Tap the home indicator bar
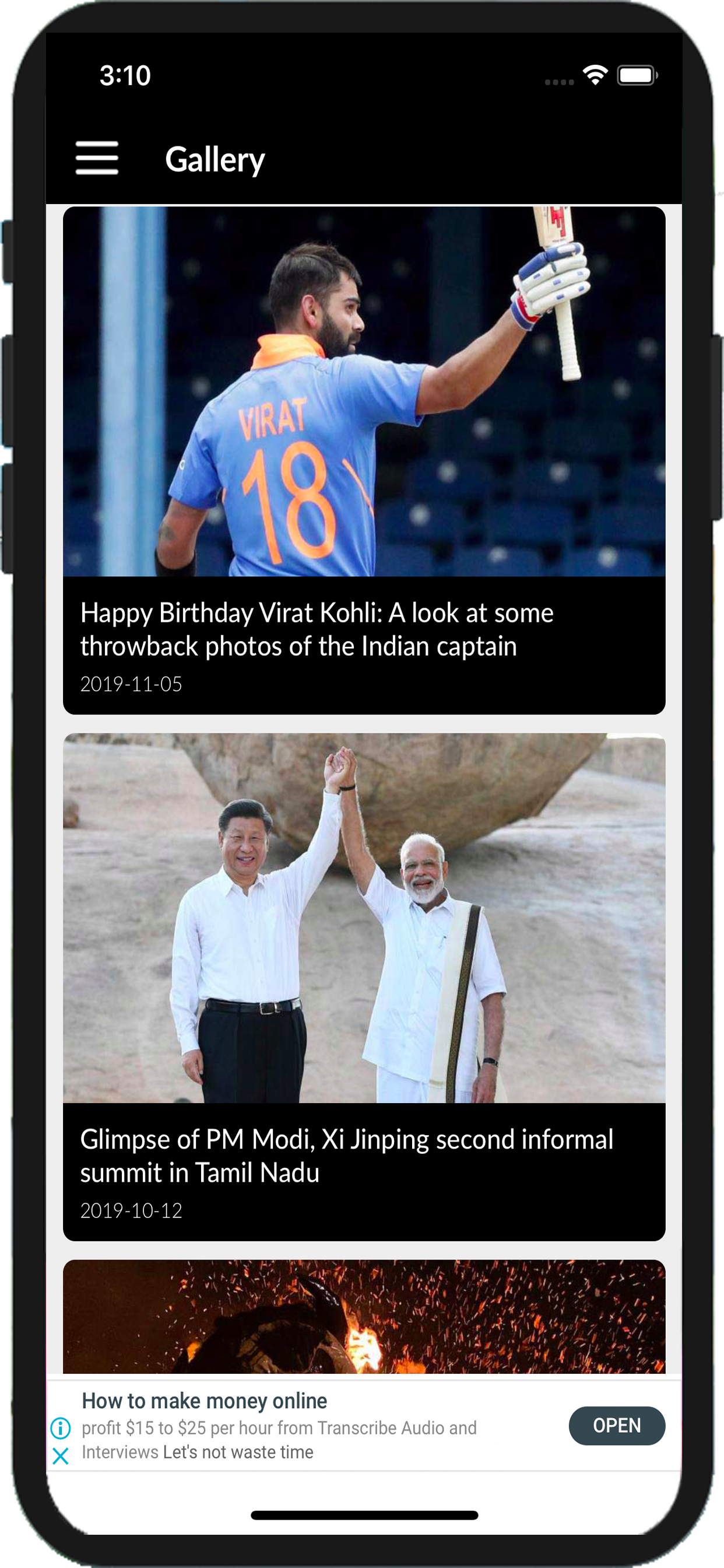The height and width of the screenshot is (1568, 724). (364, 1515)
